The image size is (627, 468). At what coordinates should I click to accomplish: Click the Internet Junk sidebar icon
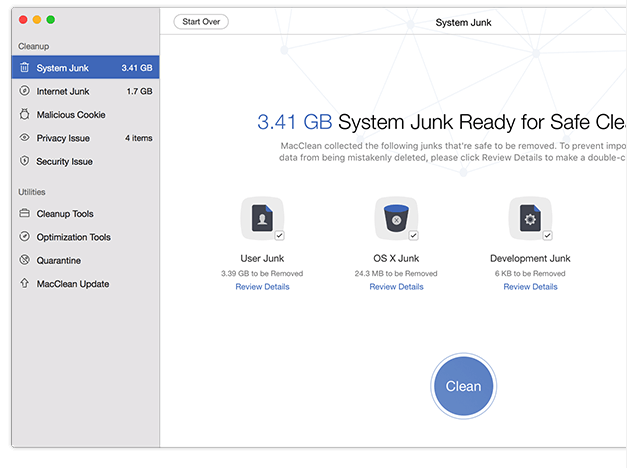24,91
